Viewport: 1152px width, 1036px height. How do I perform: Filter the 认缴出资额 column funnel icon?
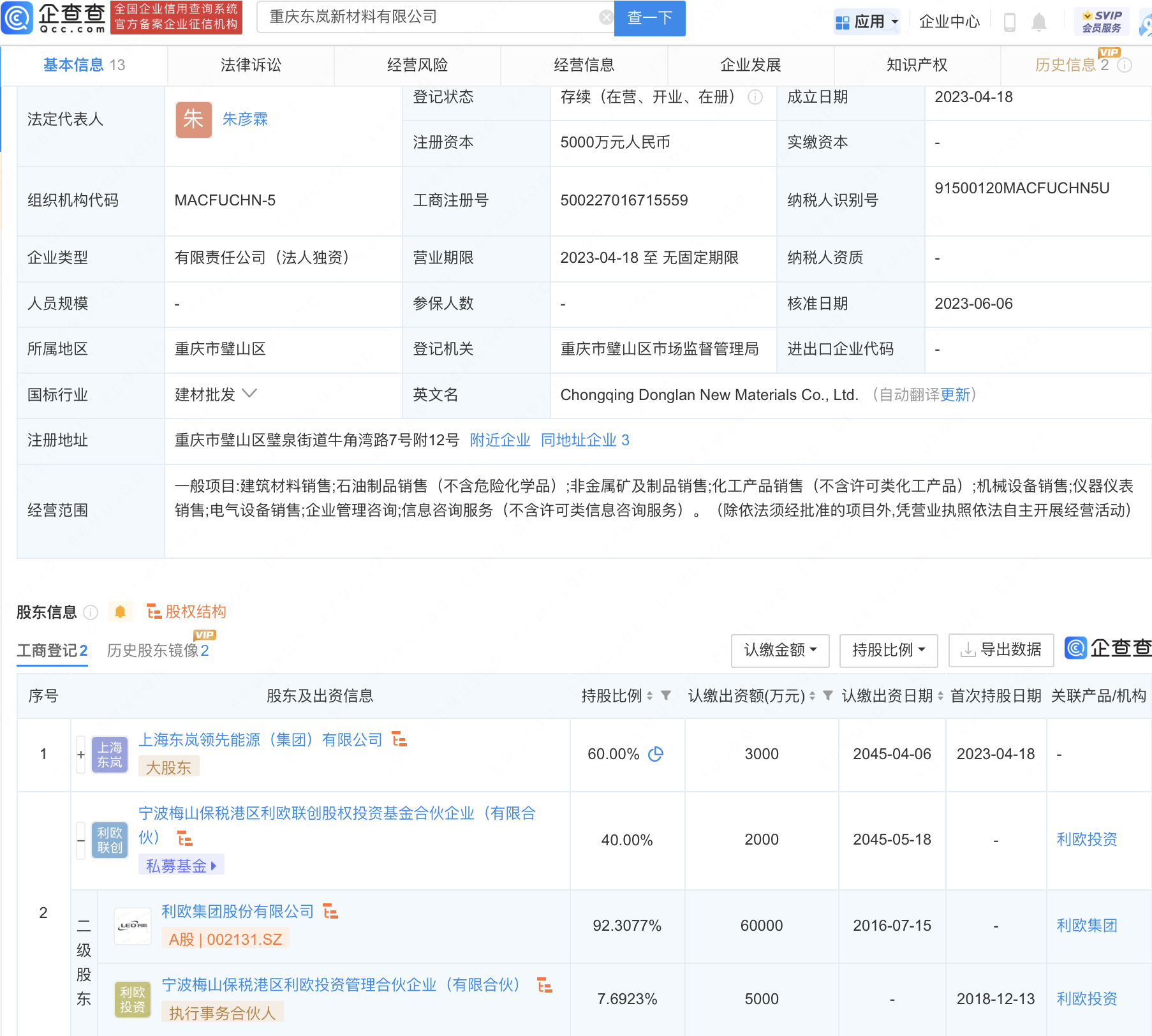[828, 696]
